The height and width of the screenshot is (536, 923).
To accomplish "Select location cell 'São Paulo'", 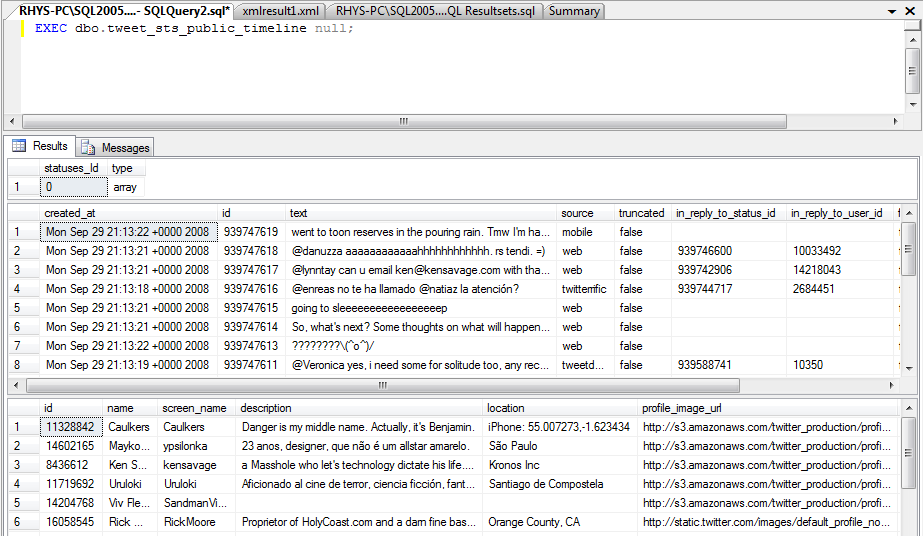I will click(560, 446).
